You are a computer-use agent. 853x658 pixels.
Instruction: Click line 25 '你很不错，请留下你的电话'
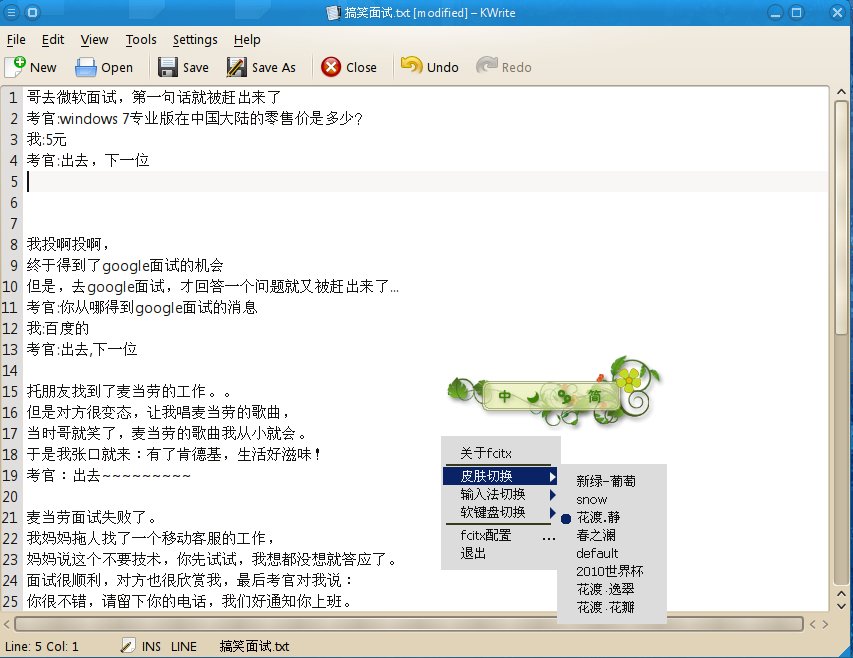190,601
